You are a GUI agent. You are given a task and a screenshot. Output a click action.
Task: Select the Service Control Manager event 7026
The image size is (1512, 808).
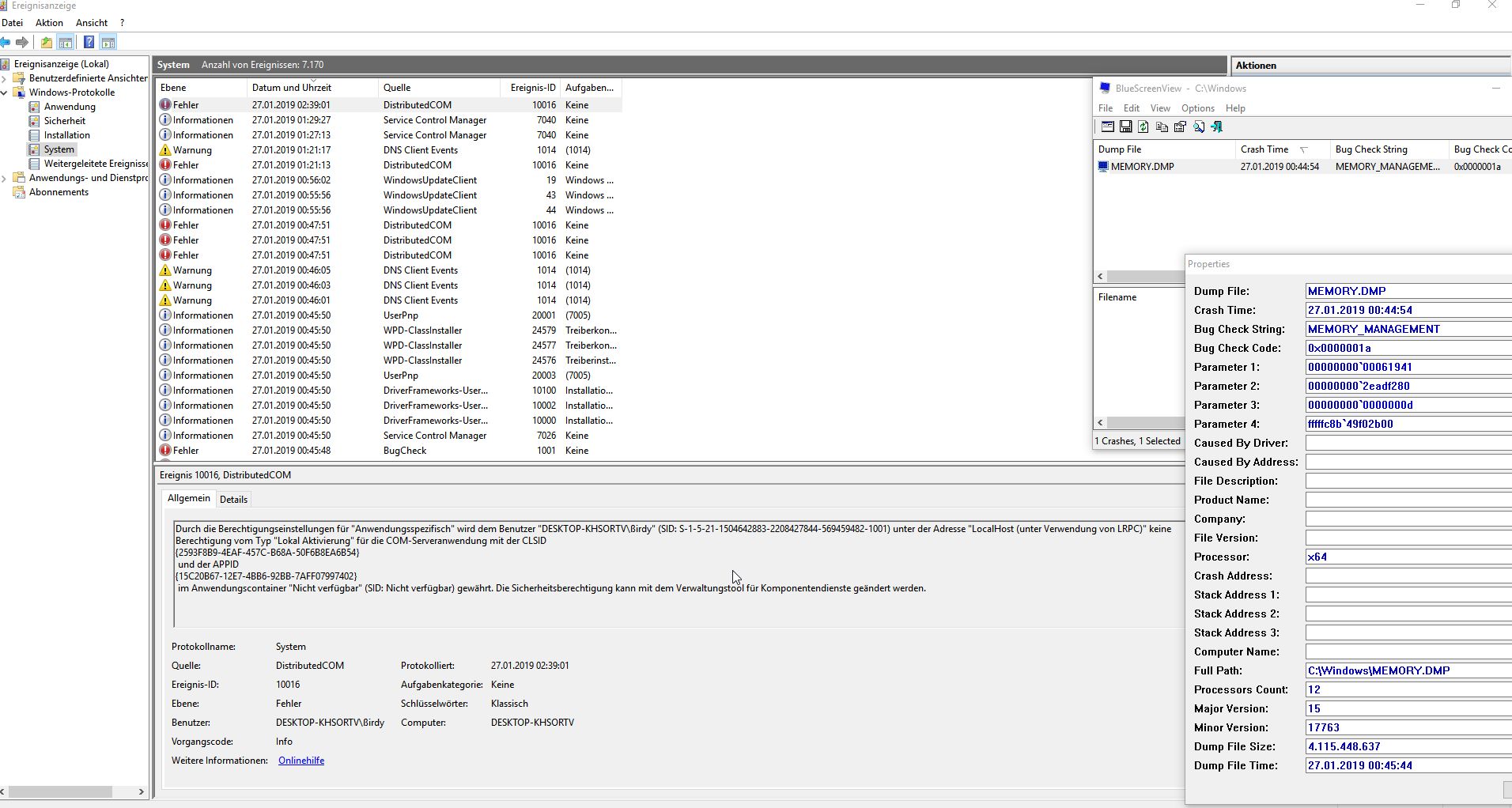389,436
